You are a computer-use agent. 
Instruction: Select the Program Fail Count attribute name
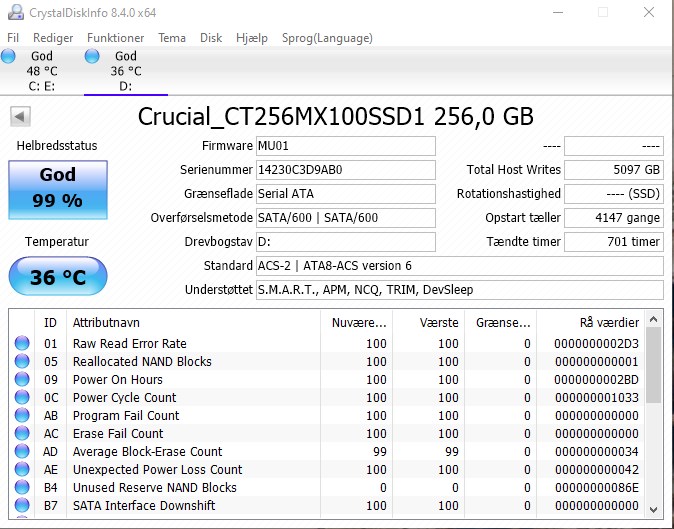click(126, 416)
